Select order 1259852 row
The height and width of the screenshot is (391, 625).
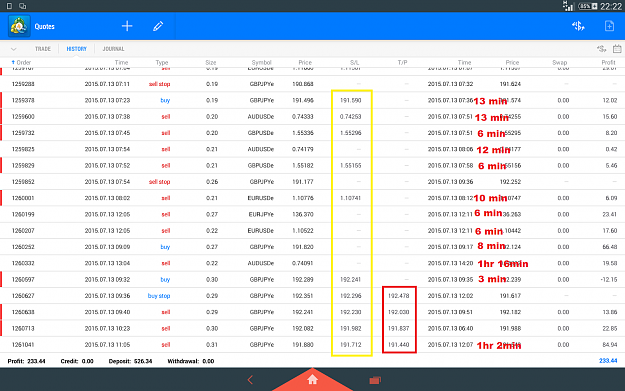point(312,182)
